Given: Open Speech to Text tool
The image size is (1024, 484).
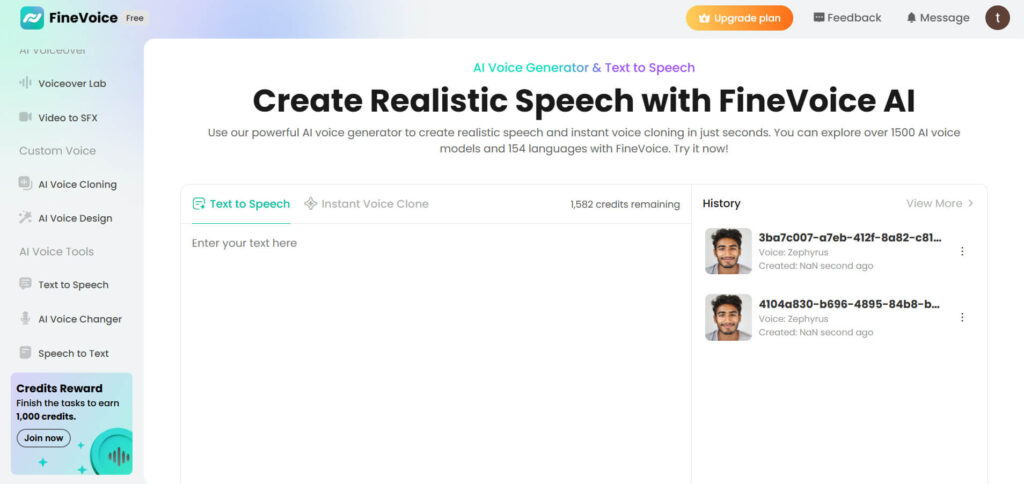Looking at the screenshot, I should coord(73,353).
